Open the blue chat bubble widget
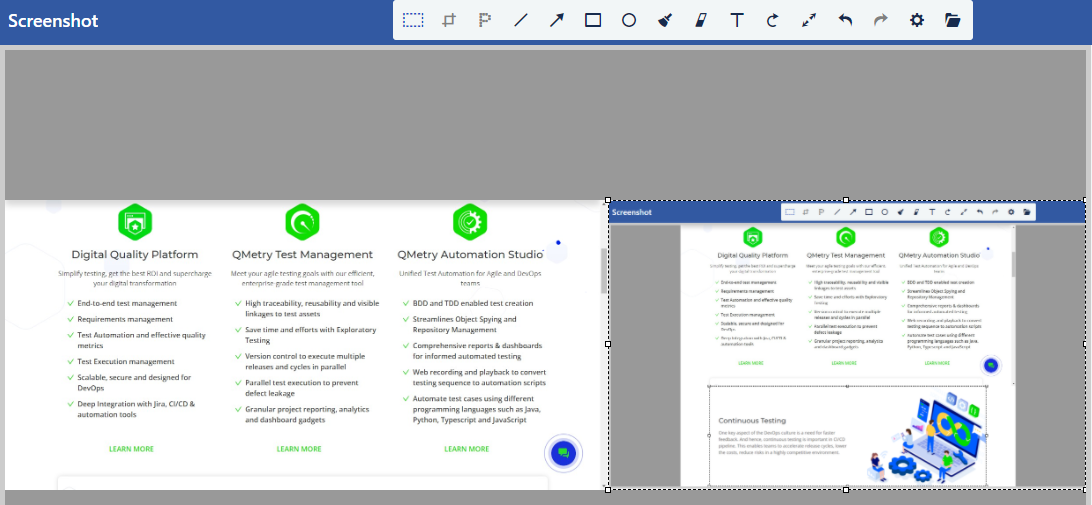The image size is (1092, 505). [563, 453]
